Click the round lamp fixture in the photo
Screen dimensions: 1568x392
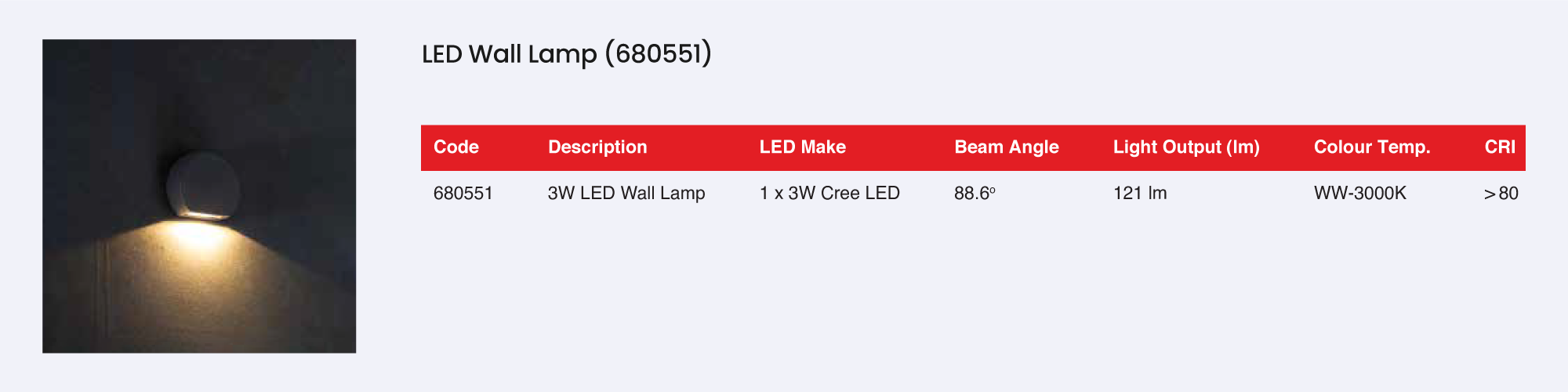202,186
